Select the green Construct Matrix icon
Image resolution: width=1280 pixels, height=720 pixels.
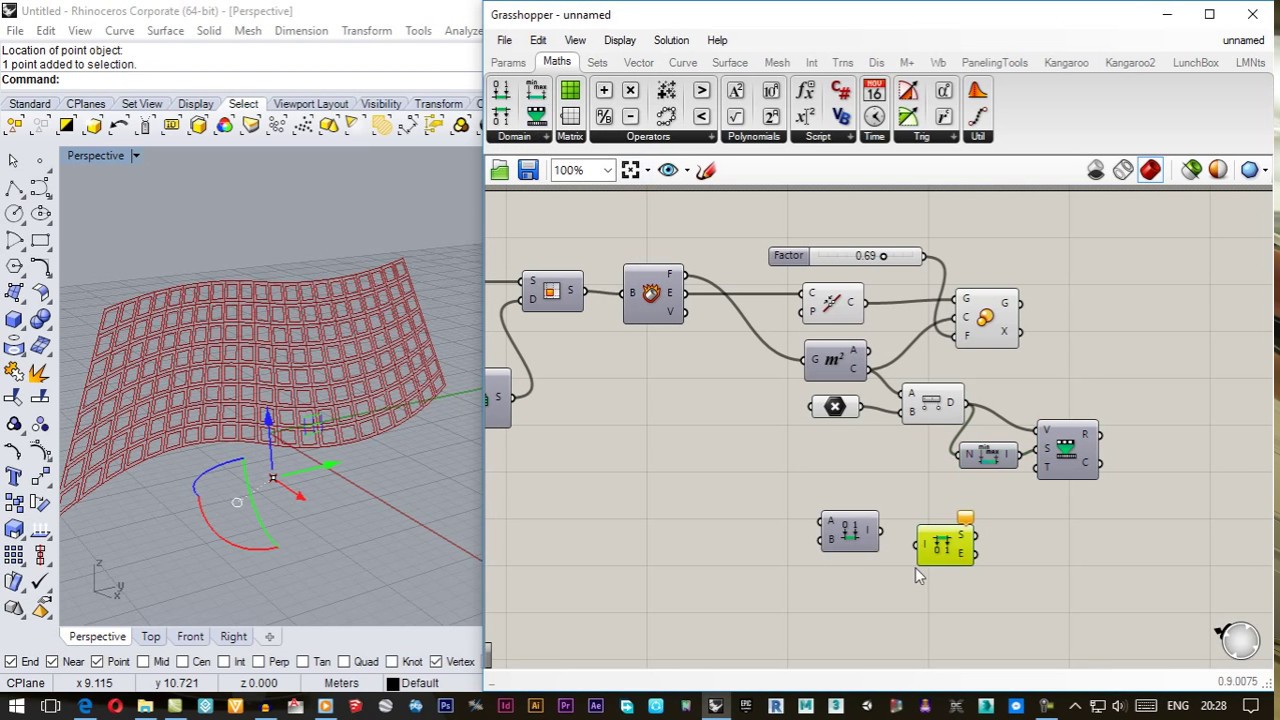tap(570, 91)
